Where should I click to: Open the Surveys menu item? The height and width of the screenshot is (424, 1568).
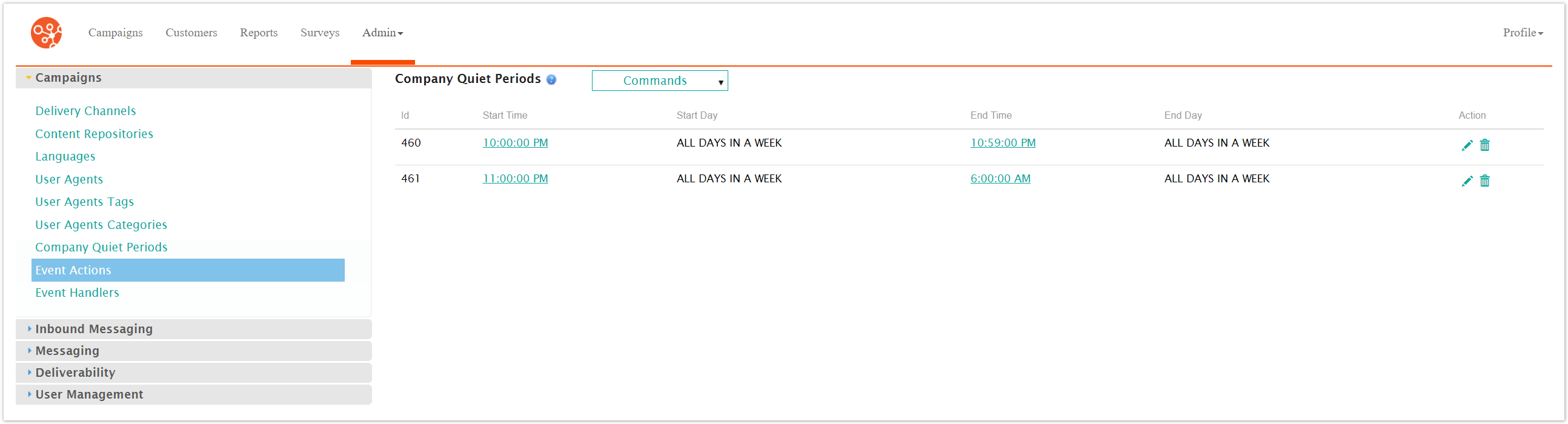319,33
